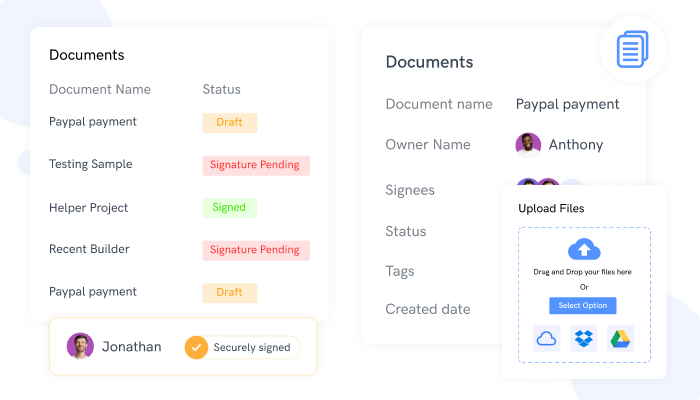Click the documents copy icon

click(x=632, y=49)
